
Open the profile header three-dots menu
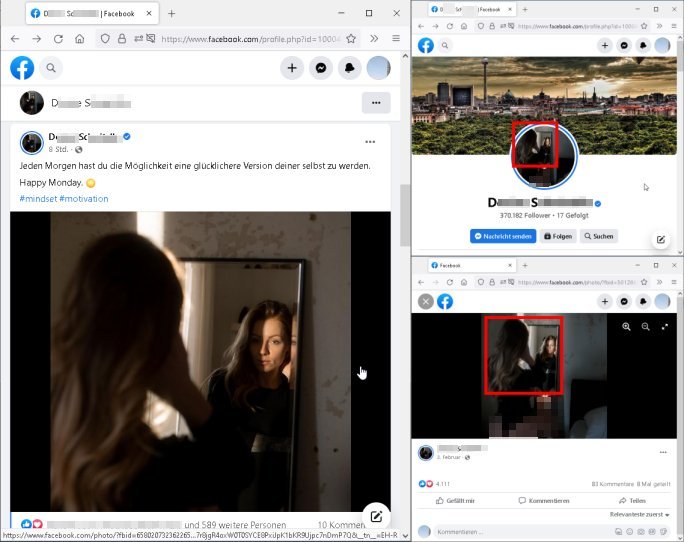click(376, 103)
